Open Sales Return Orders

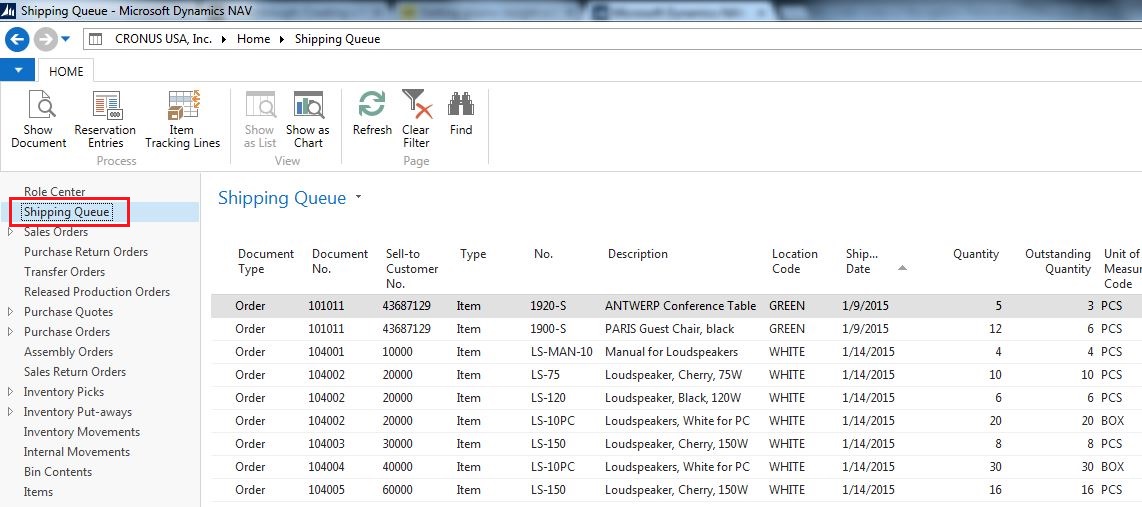75,372
